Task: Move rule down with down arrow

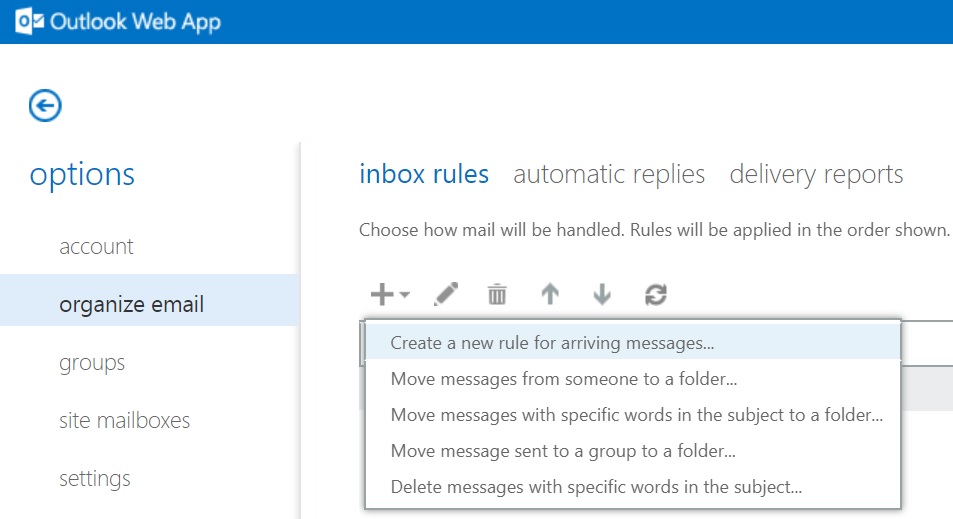Action: coord(602,294)
